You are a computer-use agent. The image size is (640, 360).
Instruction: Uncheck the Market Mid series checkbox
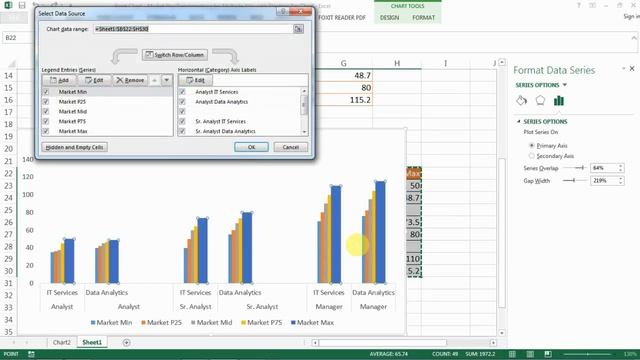point(46,111)
